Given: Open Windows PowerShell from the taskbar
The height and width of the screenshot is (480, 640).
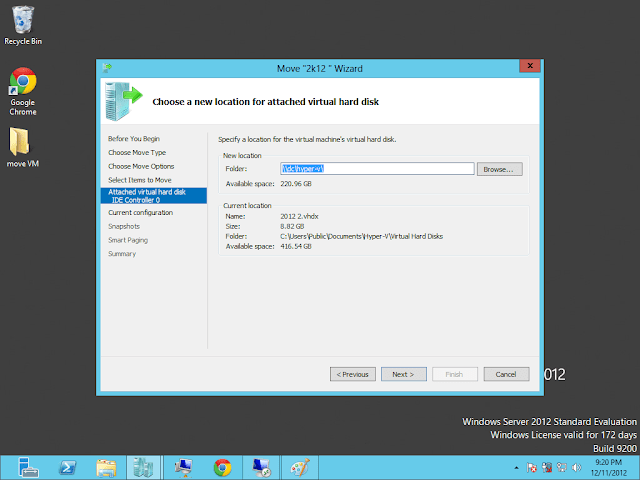Looking at the screenshot, I should pos(66,467).
